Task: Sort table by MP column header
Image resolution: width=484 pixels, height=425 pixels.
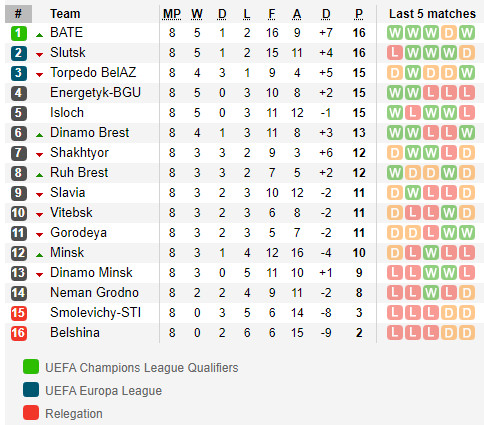Action: coord(172,14)
